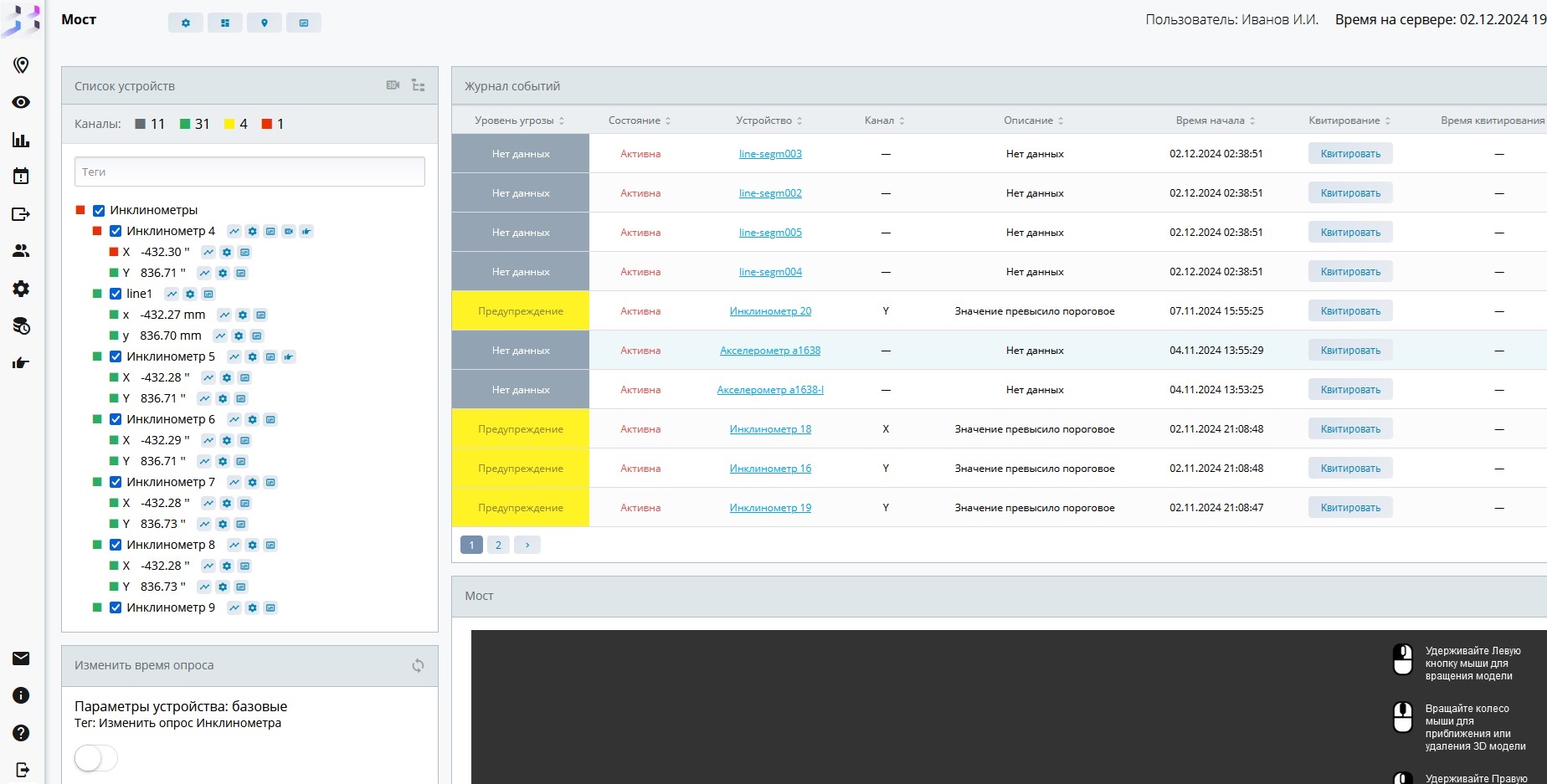The height and width of the screenshot is (784, 1547).
Task: Enable the Изменить опрос Инклинометра toggle
Action: (x=96, y=758)
